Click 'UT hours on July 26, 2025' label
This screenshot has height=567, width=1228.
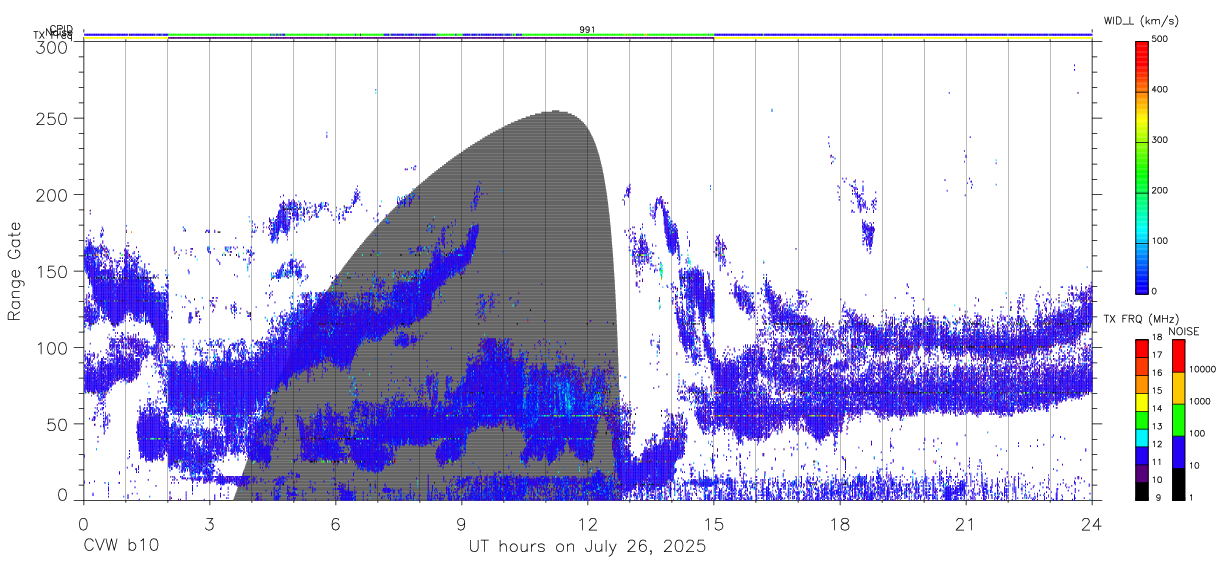[x=588, y=547]
